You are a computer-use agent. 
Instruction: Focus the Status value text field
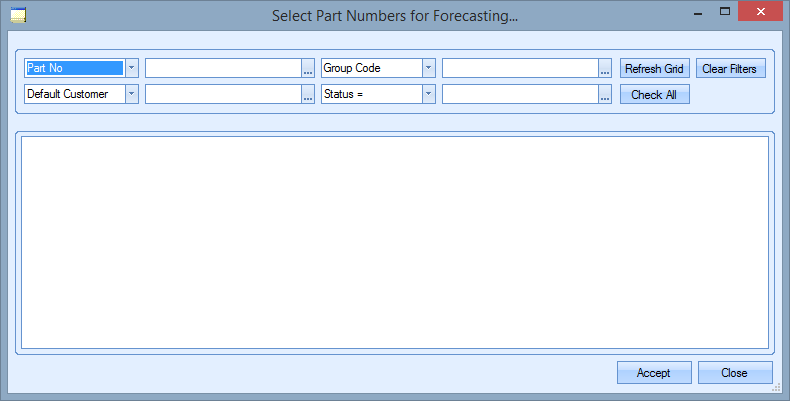pos(519,94)
